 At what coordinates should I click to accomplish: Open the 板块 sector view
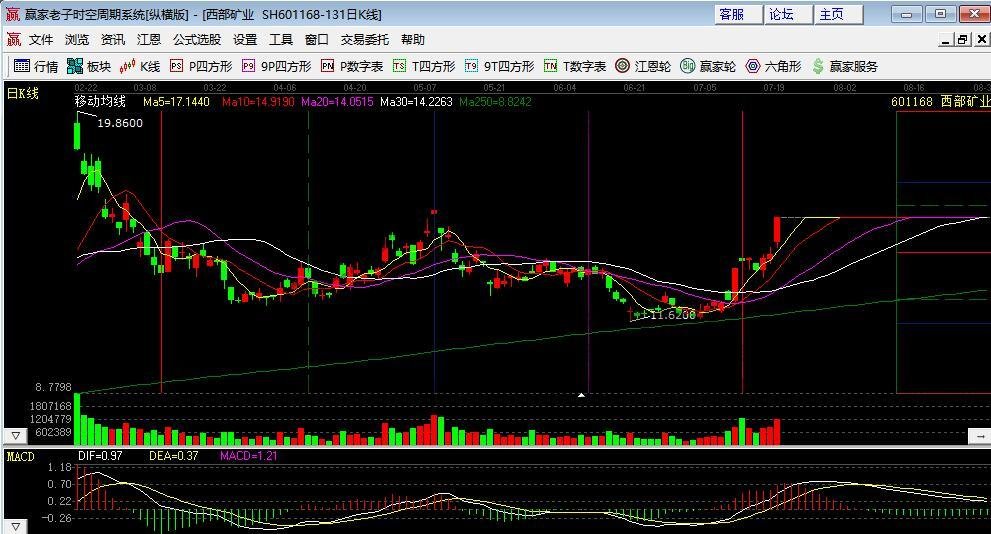(88, 66)
